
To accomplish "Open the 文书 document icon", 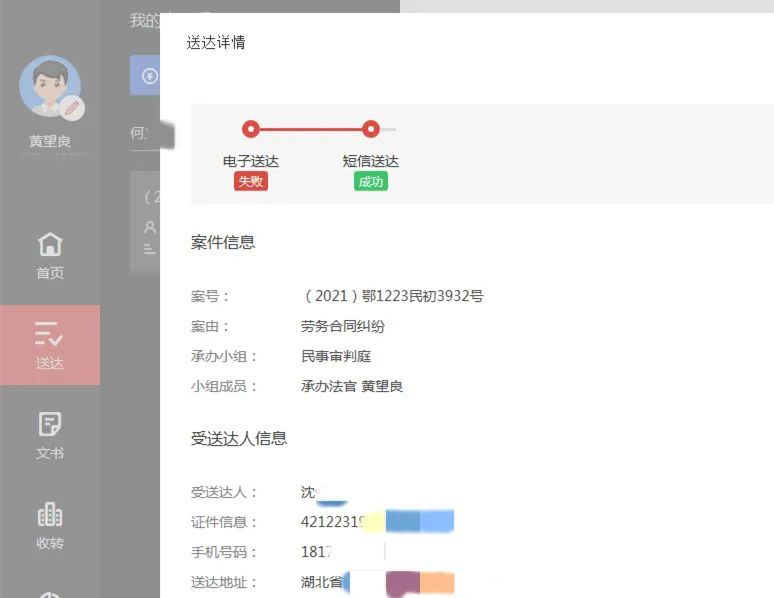I will [x=50, y=424].
